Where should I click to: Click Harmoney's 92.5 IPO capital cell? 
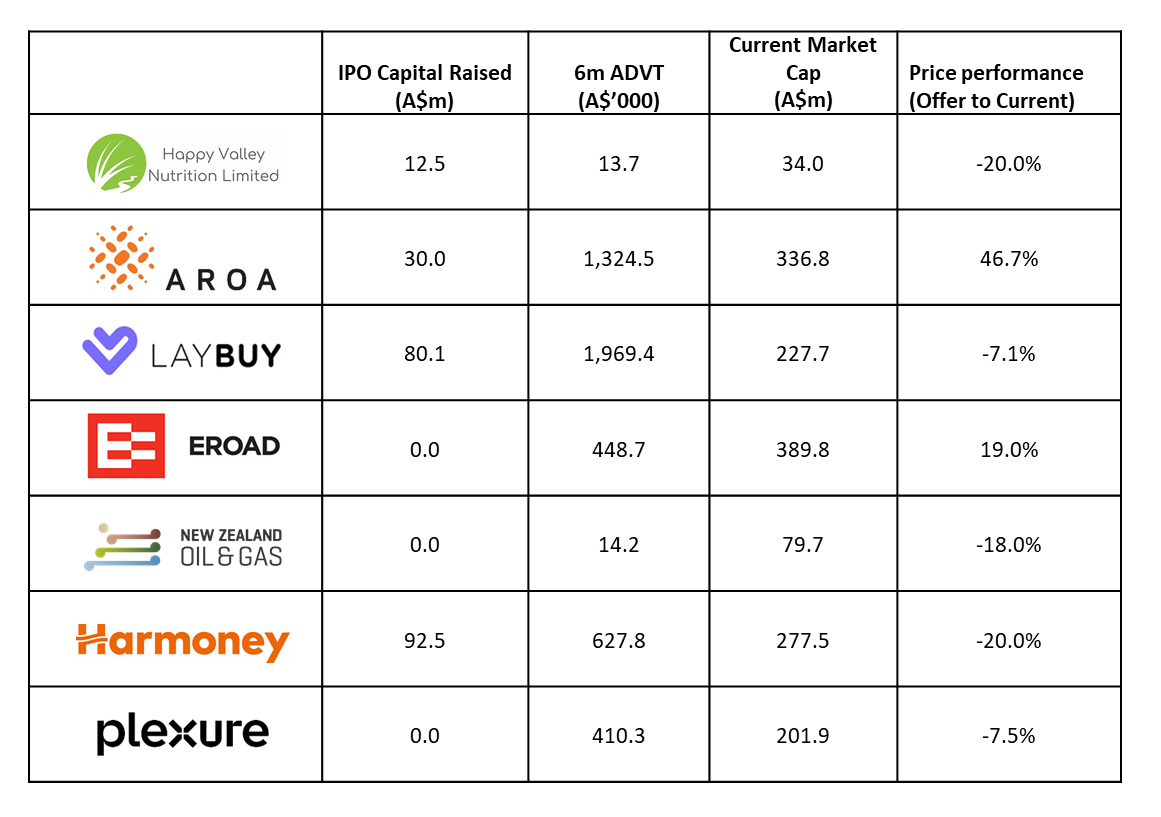pyautogui.click(x=425, y=641)
